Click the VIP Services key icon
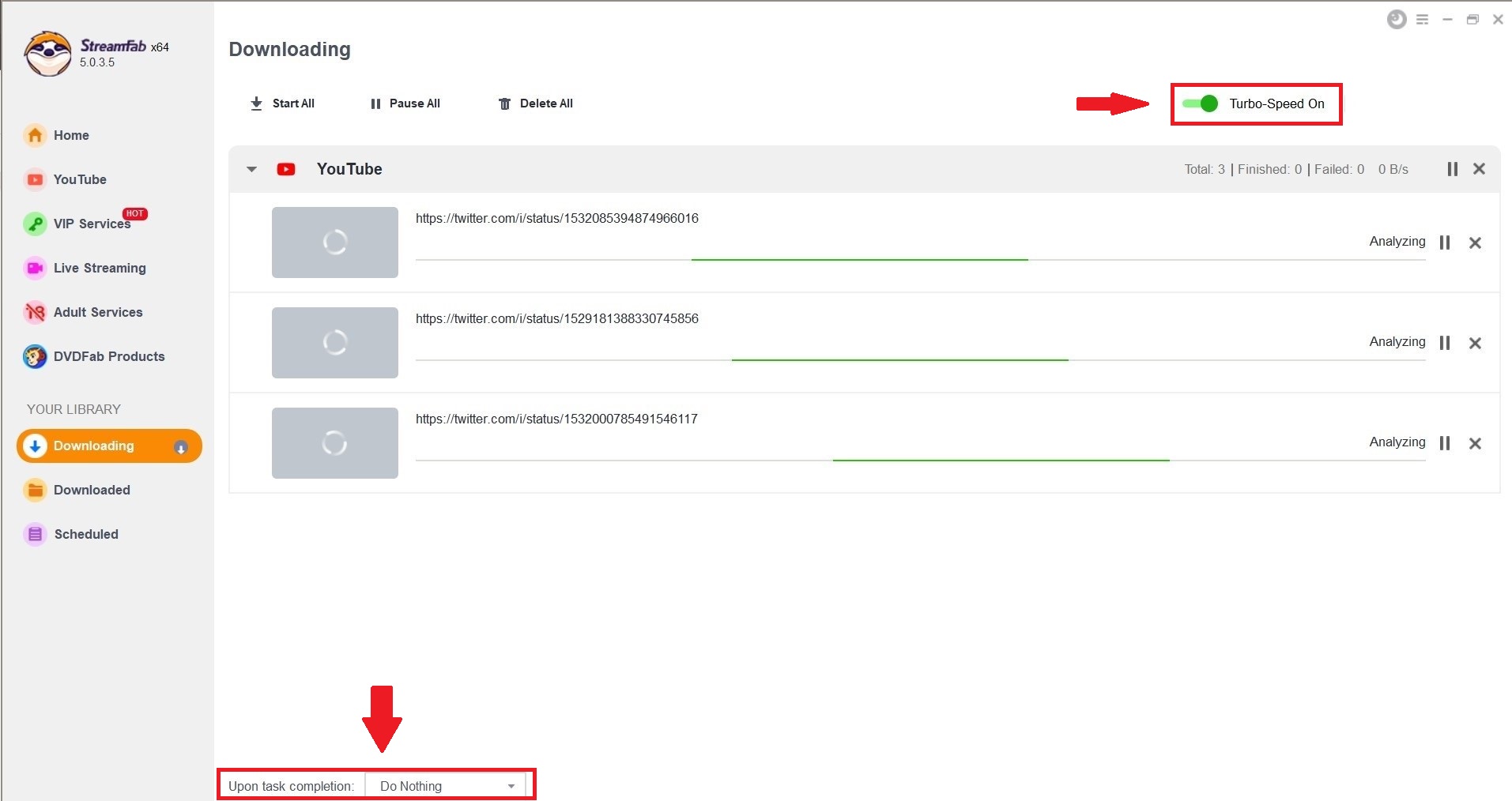This screenshot has width=1512, height=801. (35, 224)
